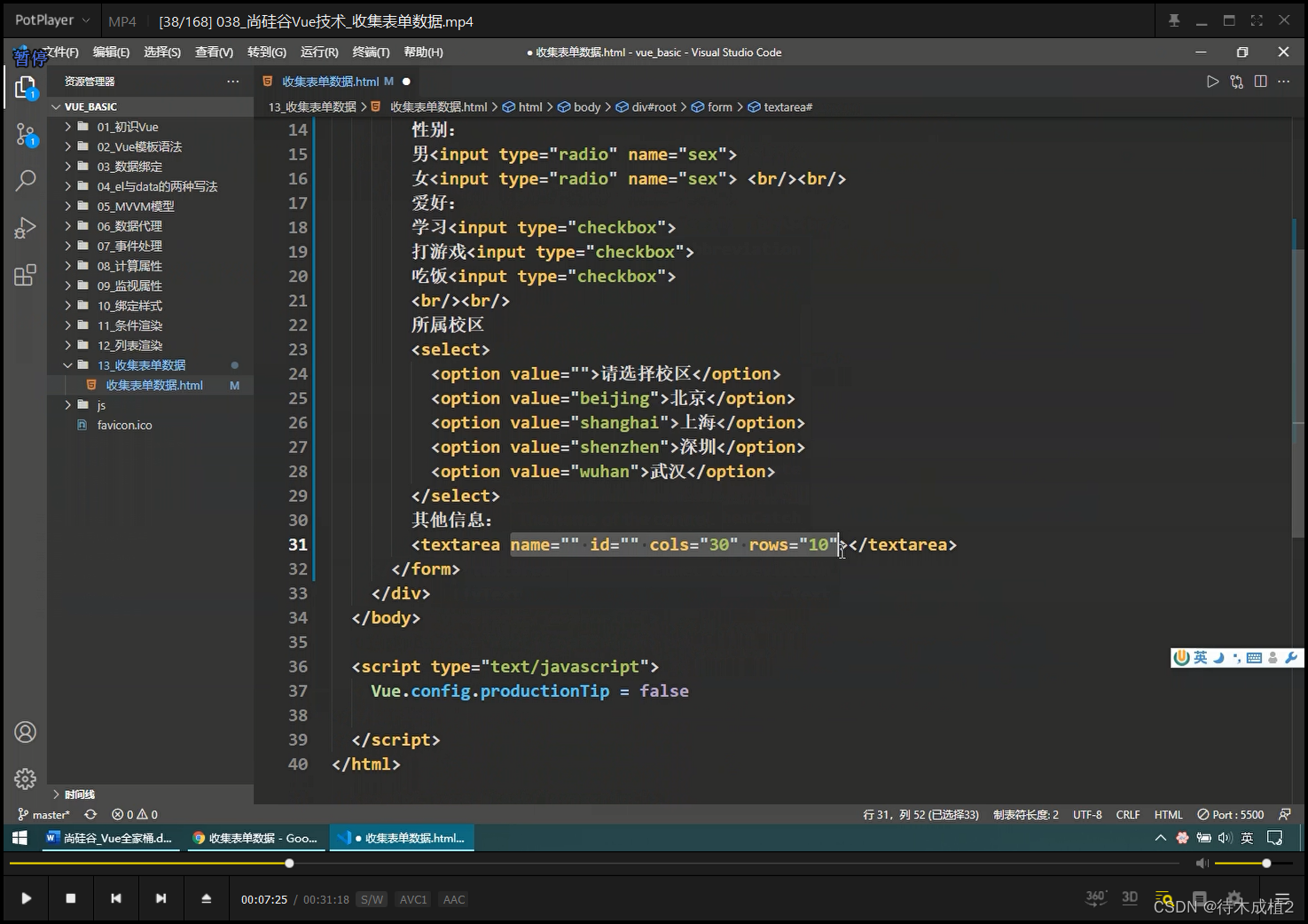Open the editor More Actions ellipsis
1308x924 pixels.
pyautogui.click(x=1284, y=82)
